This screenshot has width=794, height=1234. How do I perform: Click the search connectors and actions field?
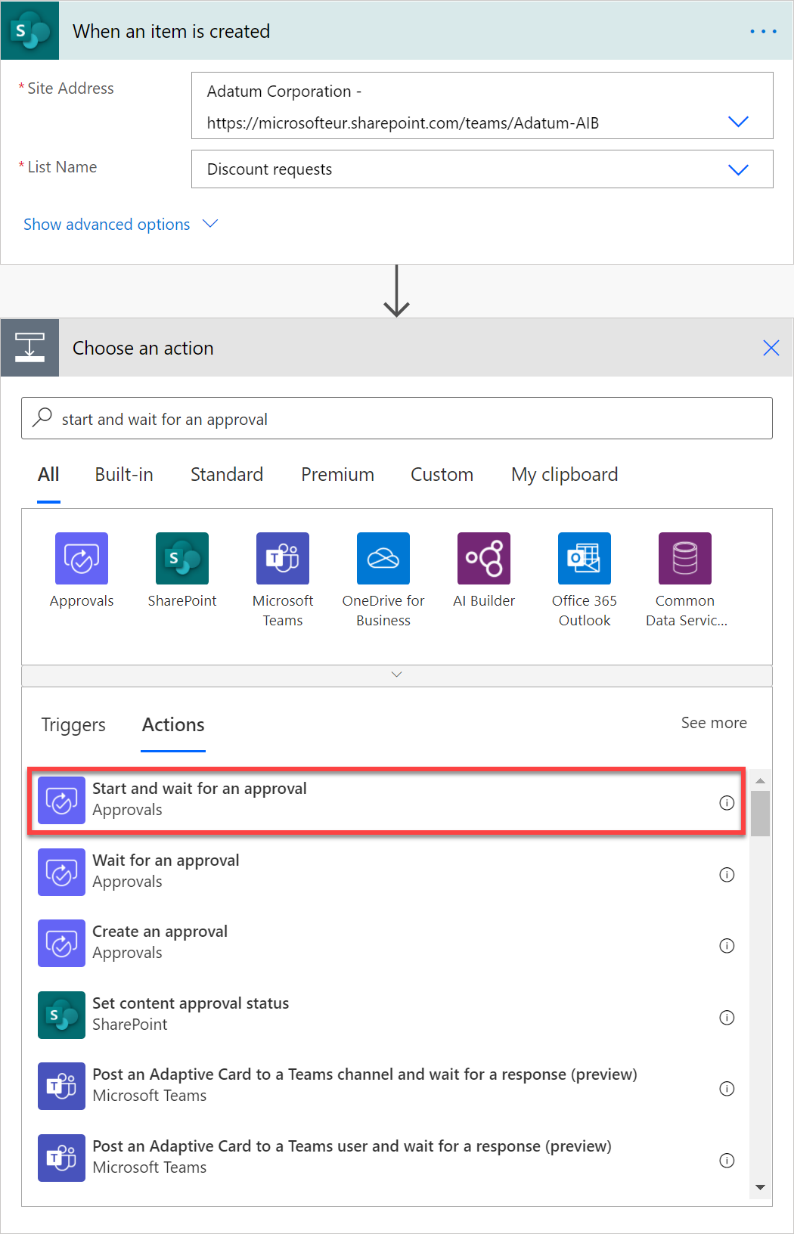397,419
